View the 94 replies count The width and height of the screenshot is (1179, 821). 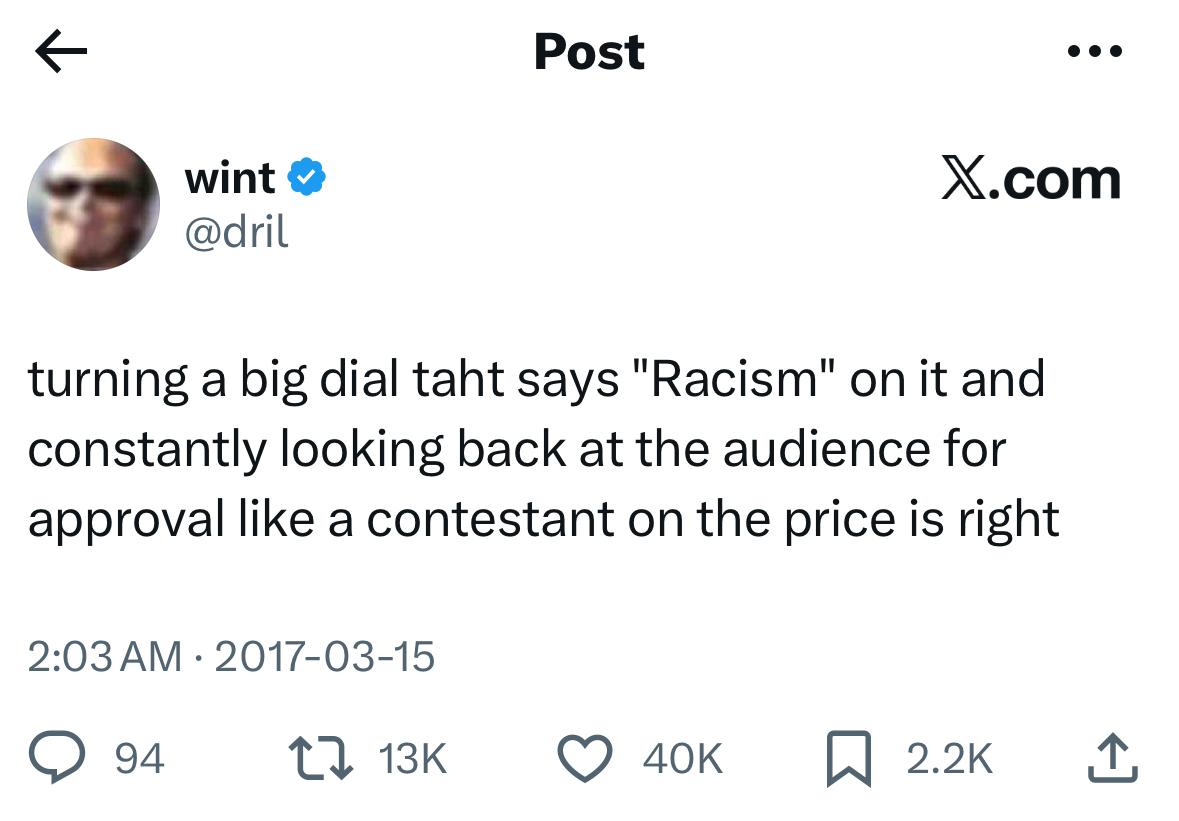pos(139,760)
